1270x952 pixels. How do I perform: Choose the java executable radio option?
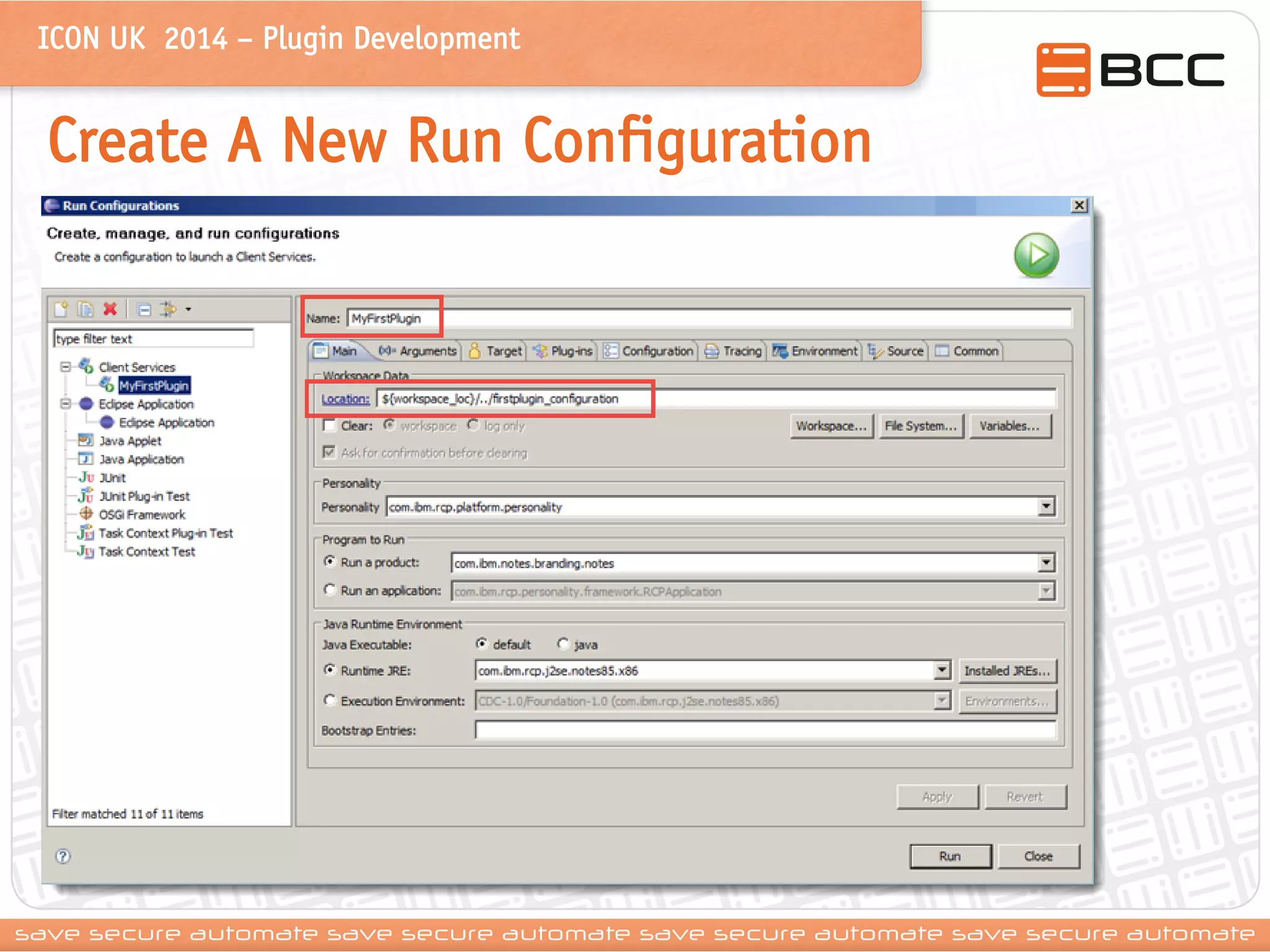coord(563,644)
